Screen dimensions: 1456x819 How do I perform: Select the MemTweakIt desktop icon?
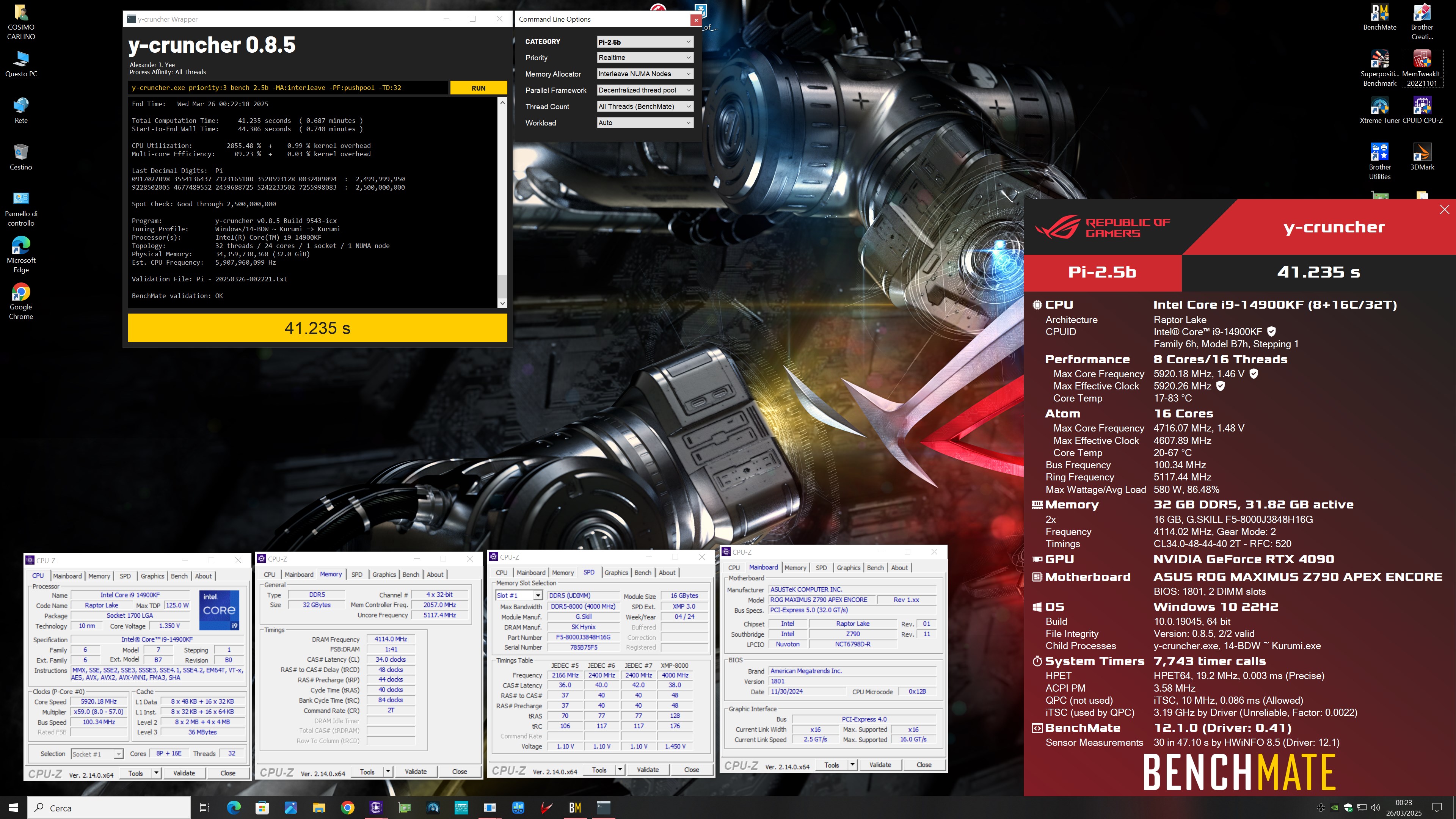[1421, 68]
